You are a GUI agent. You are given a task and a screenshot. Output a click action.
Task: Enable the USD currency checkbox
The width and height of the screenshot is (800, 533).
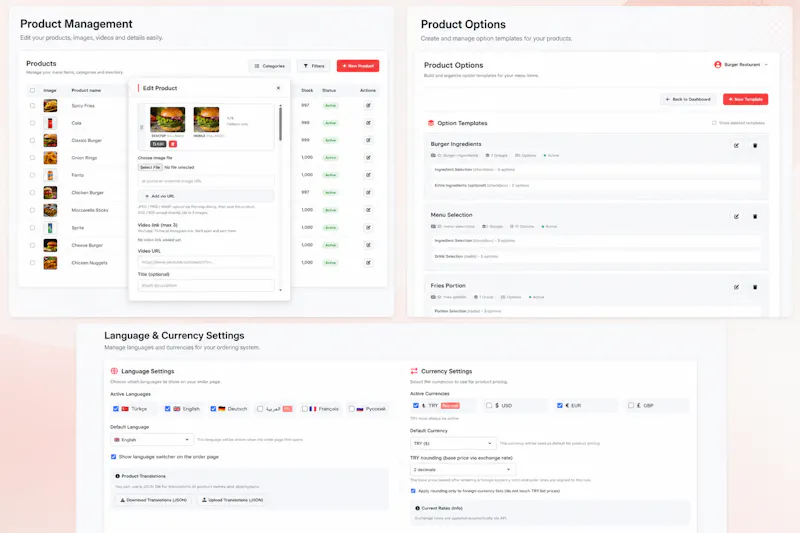pos(489,405)
